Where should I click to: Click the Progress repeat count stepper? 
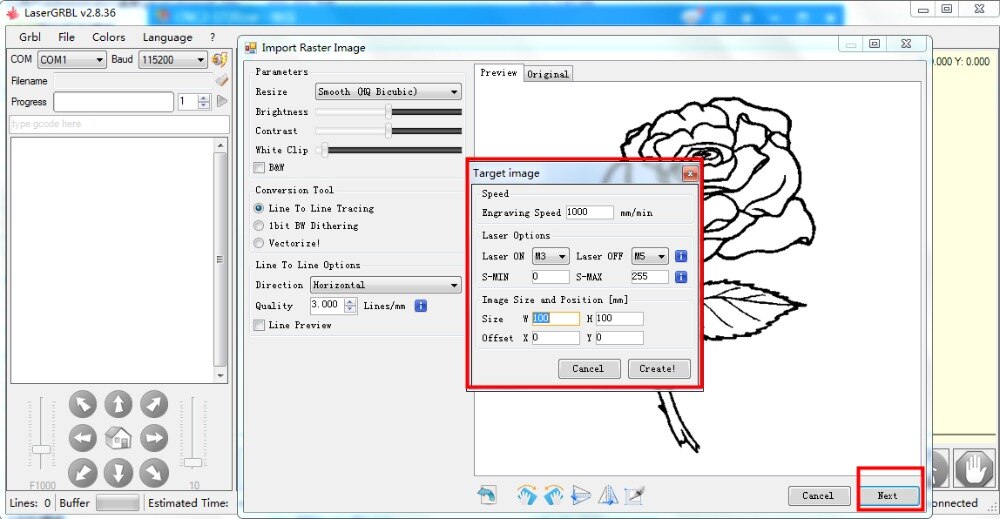204,101
